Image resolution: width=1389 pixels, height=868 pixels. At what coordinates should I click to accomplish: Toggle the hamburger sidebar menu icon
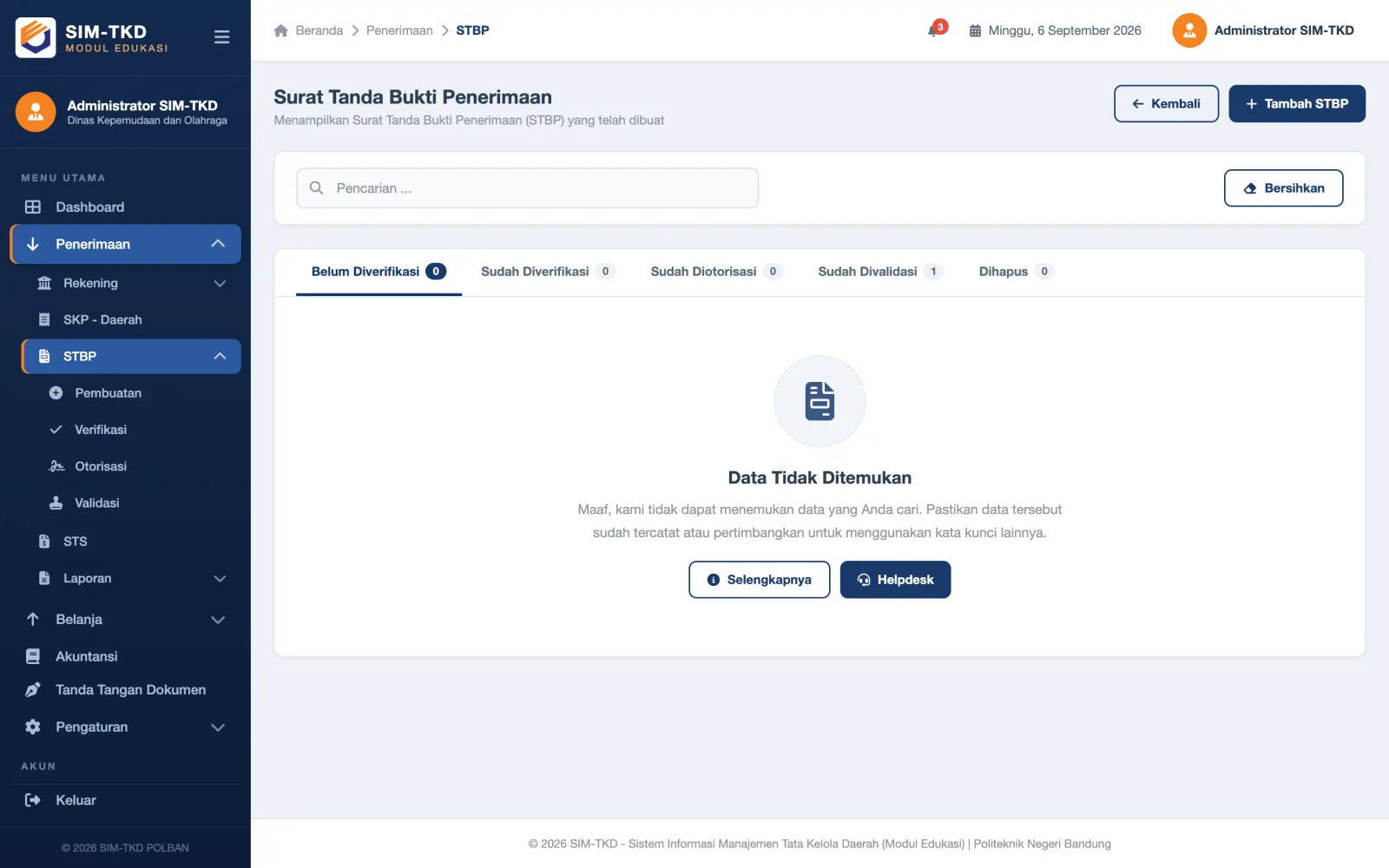tap(222, 37)
